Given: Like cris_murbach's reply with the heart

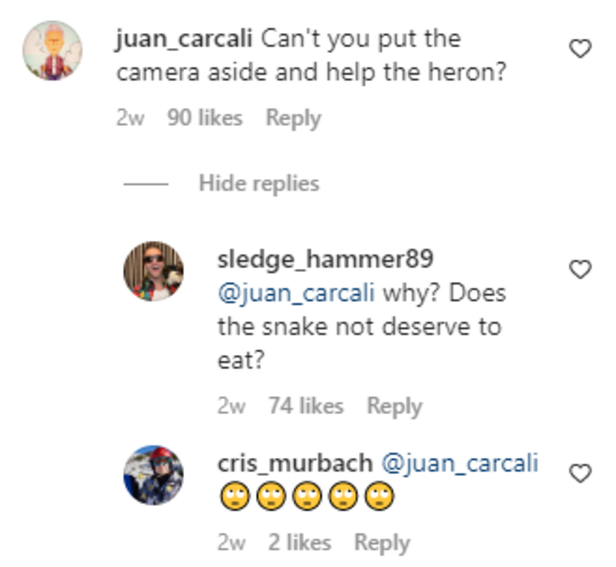Looking at the screenshot, I should click(580, 473).
